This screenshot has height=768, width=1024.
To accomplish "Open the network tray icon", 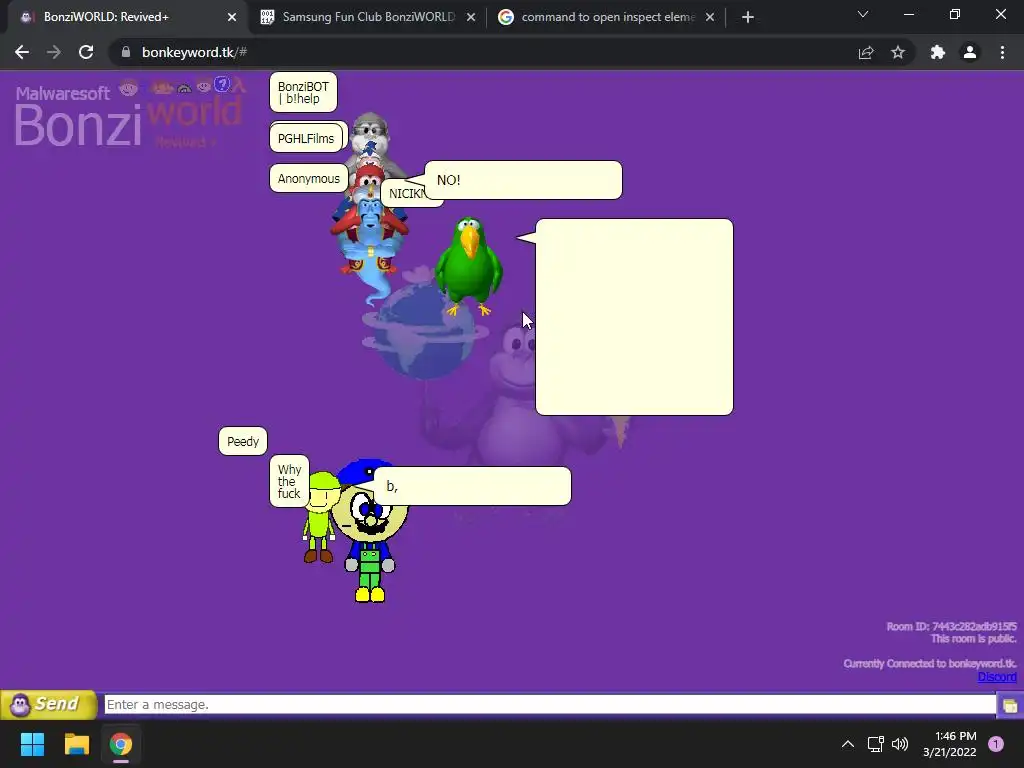I will click(x=875, y=744).
